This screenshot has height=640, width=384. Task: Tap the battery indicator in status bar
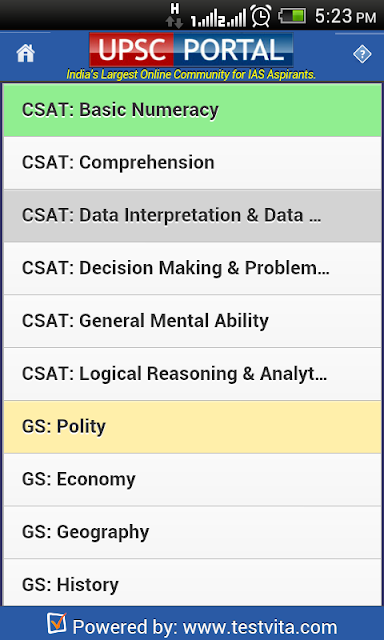292,16
